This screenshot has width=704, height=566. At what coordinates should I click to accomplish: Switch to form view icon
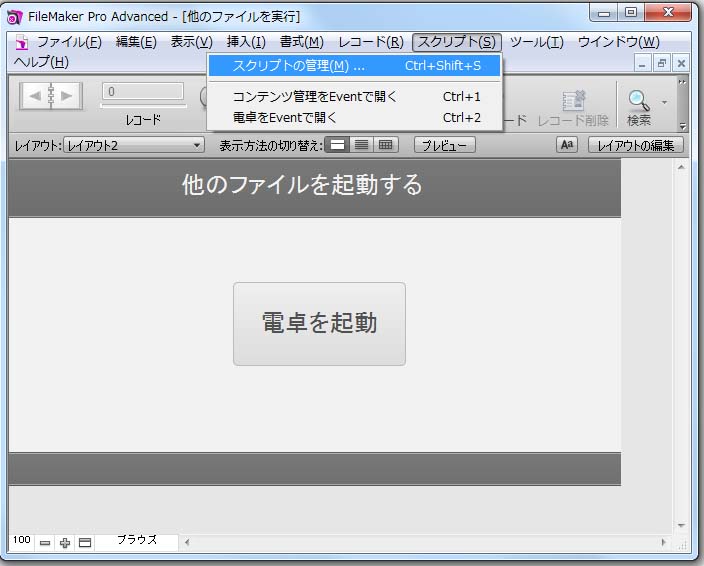pos(337,145)
